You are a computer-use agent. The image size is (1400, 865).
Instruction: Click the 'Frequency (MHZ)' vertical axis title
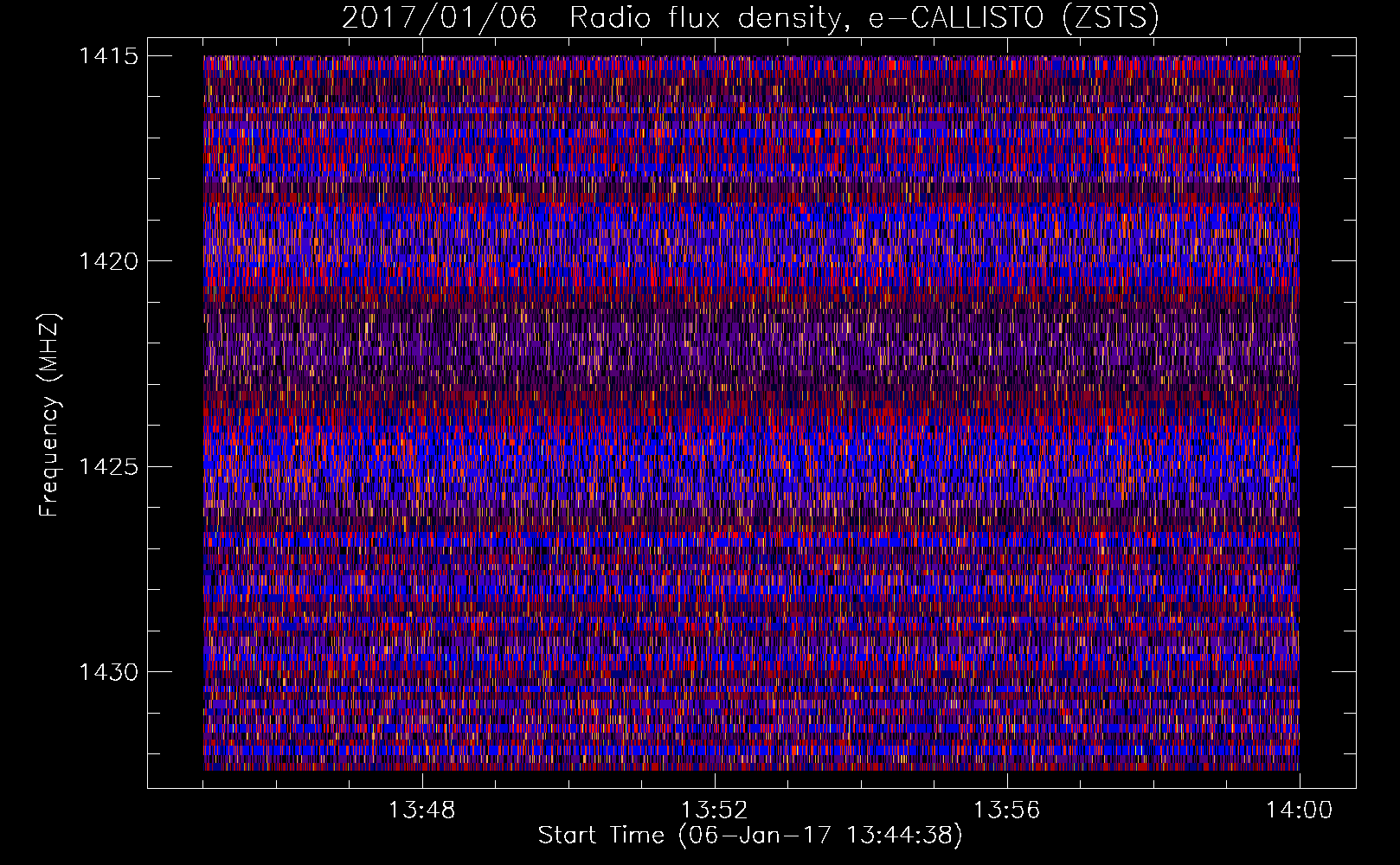tap(49, 415)
